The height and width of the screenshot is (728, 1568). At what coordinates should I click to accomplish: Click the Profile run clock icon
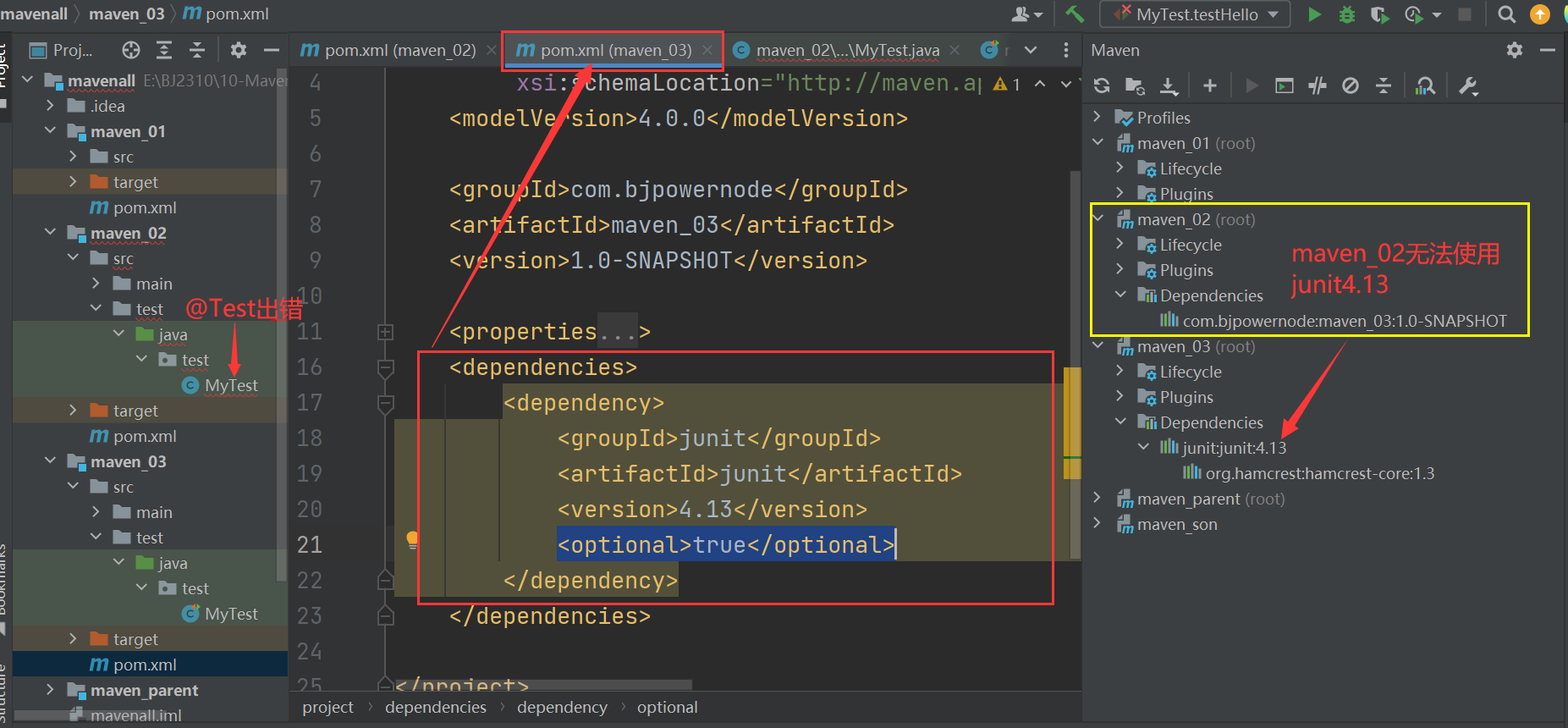click(1414, 14)
